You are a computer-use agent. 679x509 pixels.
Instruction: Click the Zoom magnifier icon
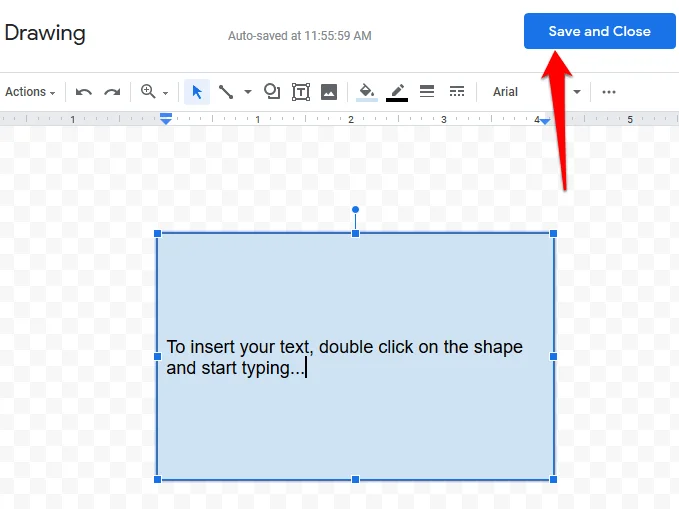pos(148,91)
